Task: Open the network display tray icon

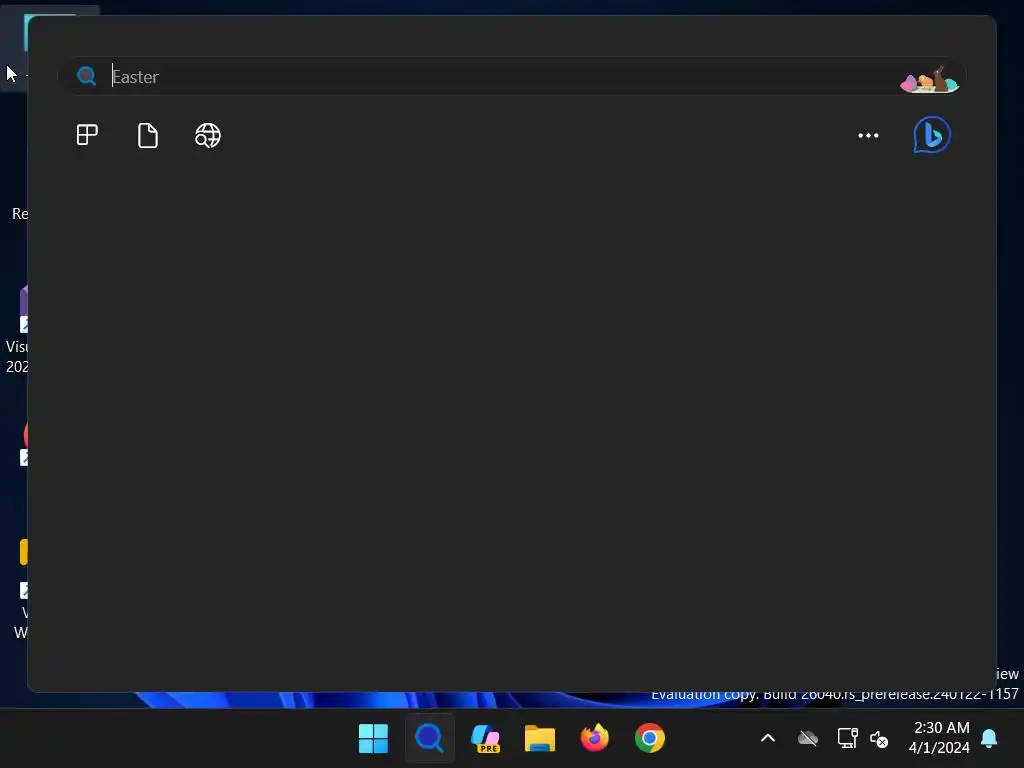Action: click(848, 738)
